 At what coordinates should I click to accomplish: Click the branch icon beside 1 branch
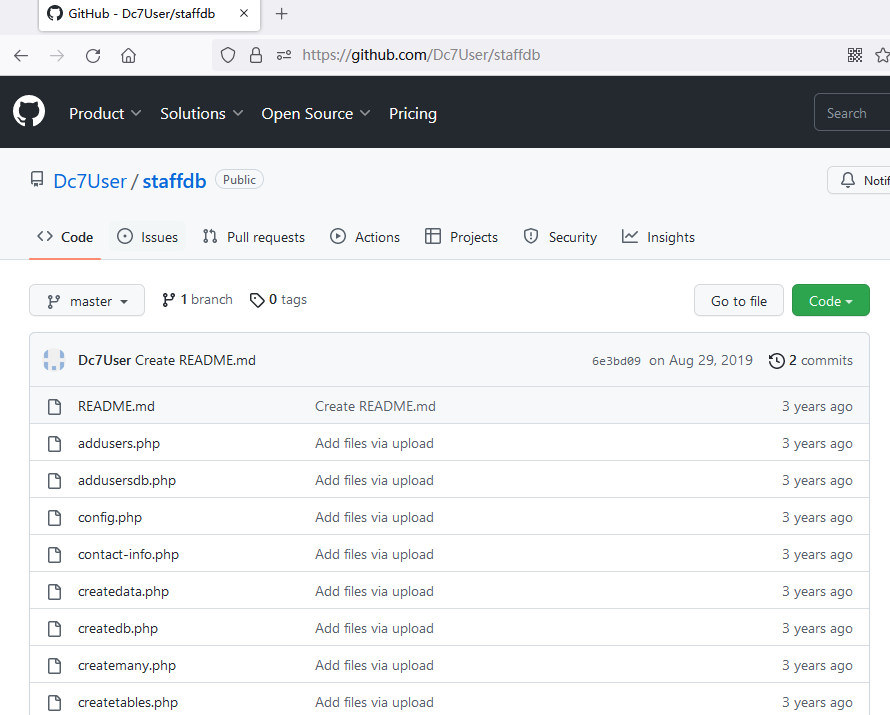point(168,300)
